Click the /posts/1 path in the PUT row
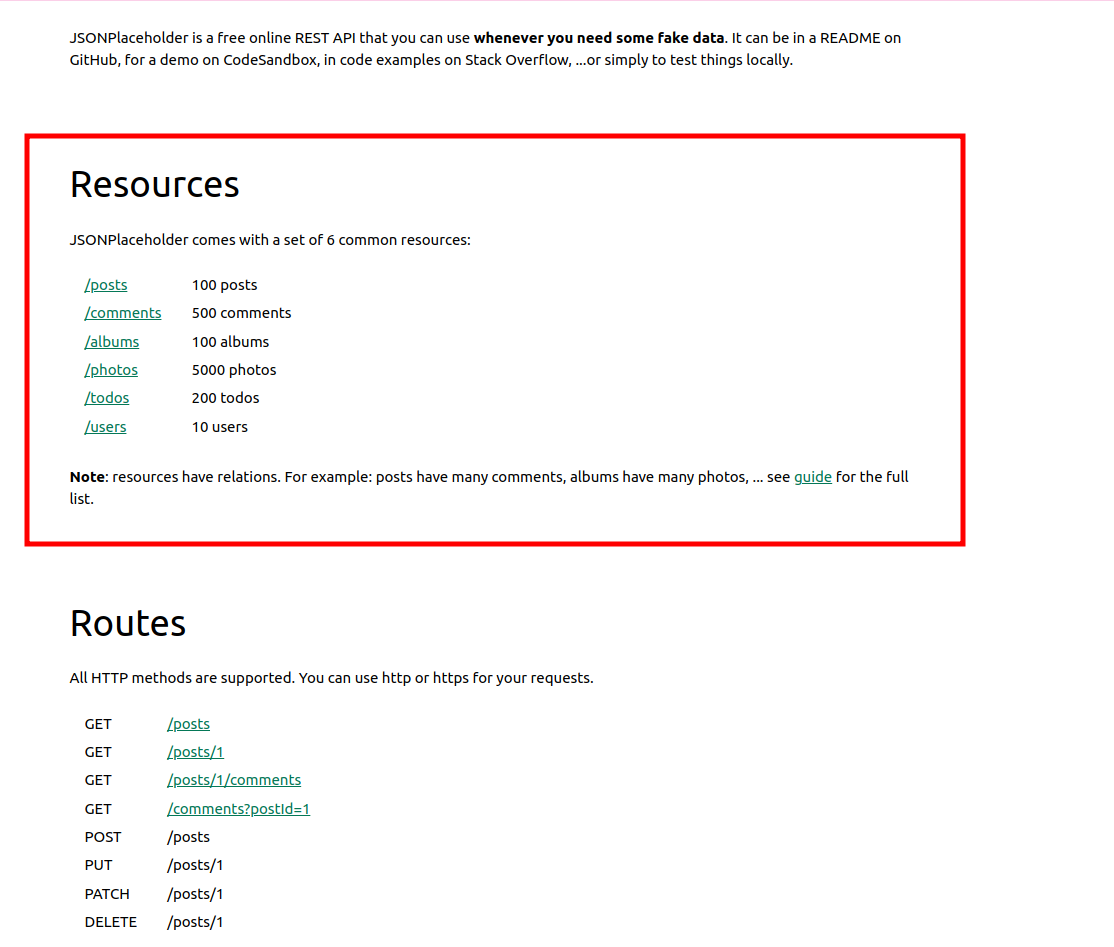This screenshot has height=947, width=1114. (x=195, y=865)
